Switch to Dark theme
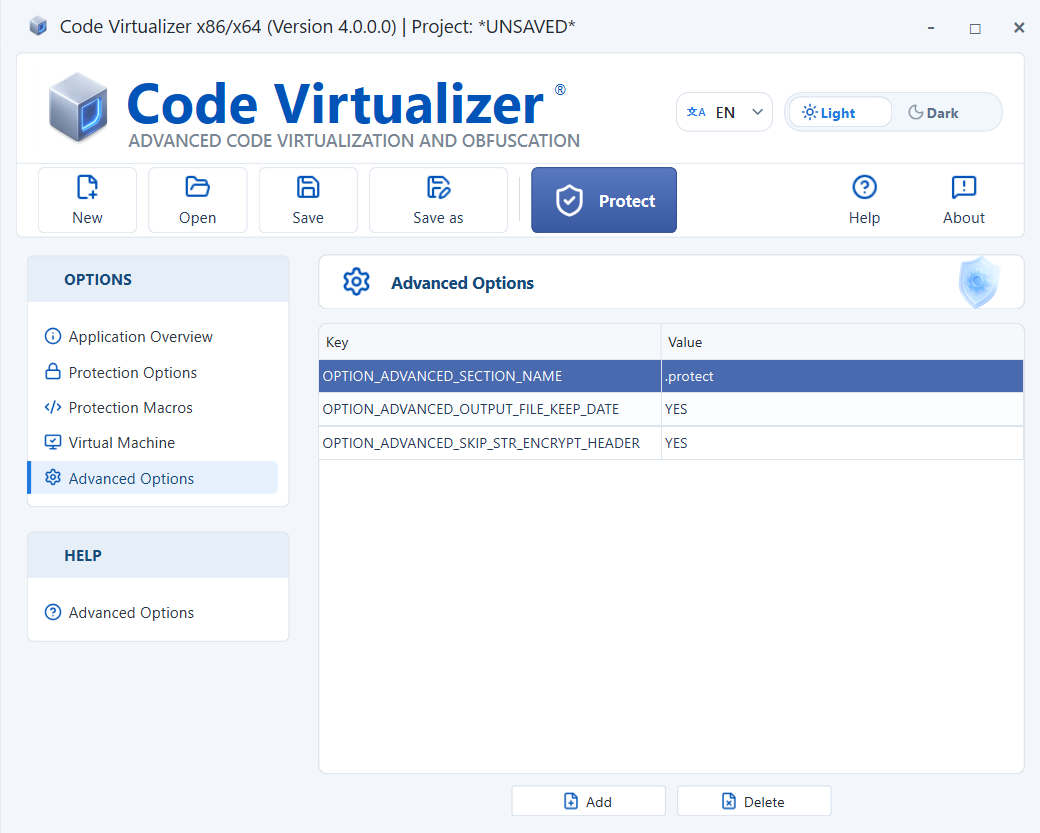Screen dimensions: 1040x833 click(933, 112)
